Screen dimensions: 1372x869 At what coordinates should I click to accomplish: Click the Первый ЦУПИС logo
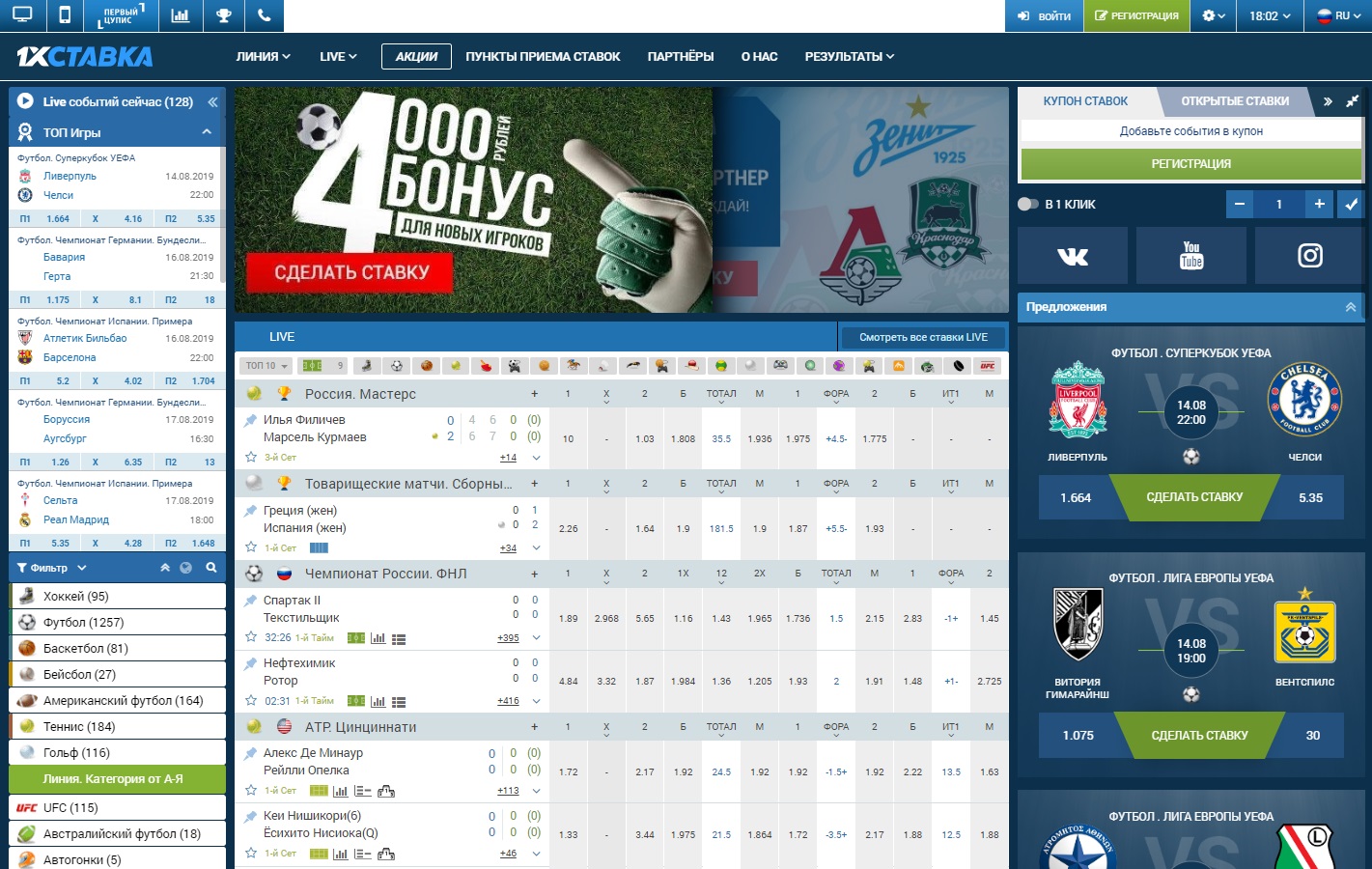[121, 15]
